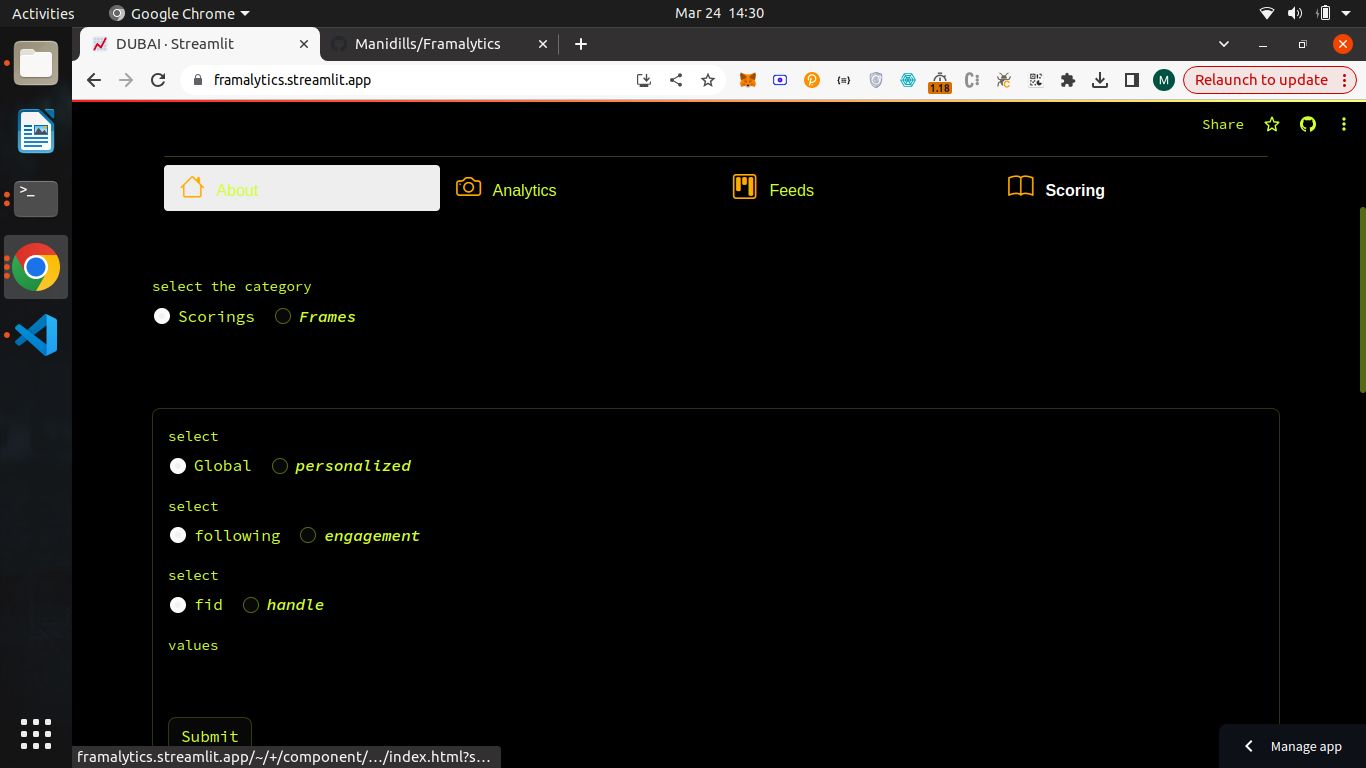Open the Activities overview

pos(43,13)
